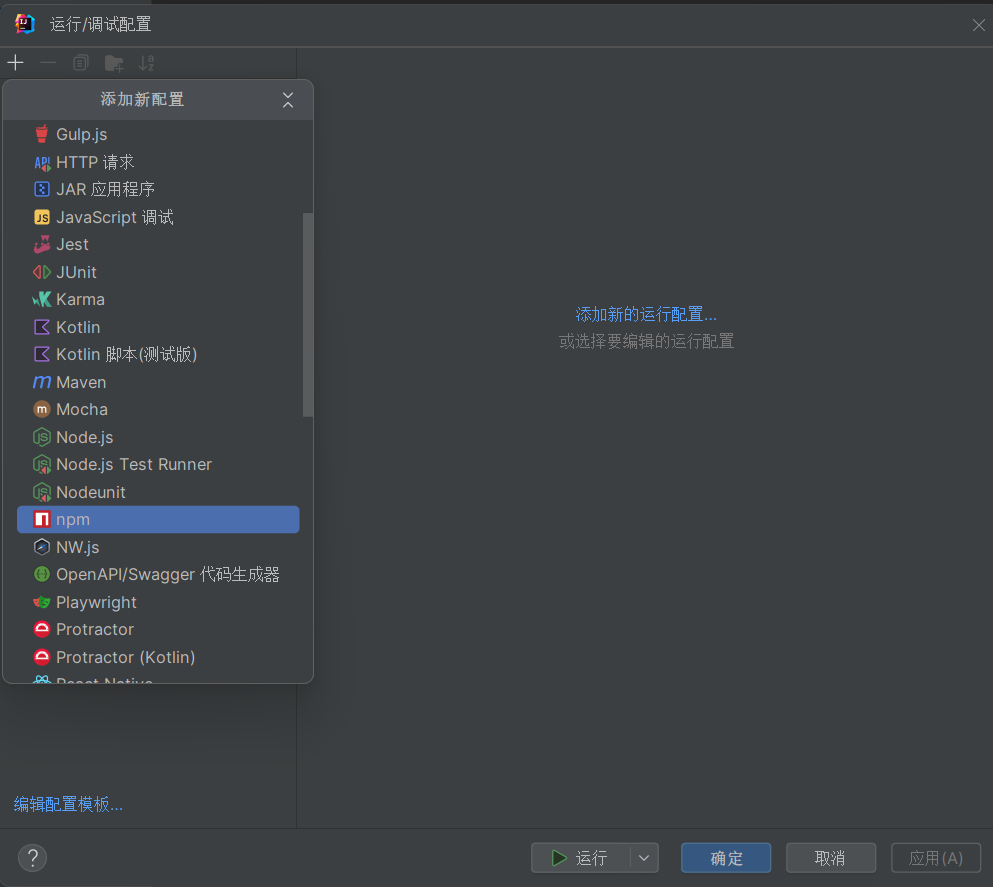
Task: Select the Jest list entry text
Action: (72, 244)
